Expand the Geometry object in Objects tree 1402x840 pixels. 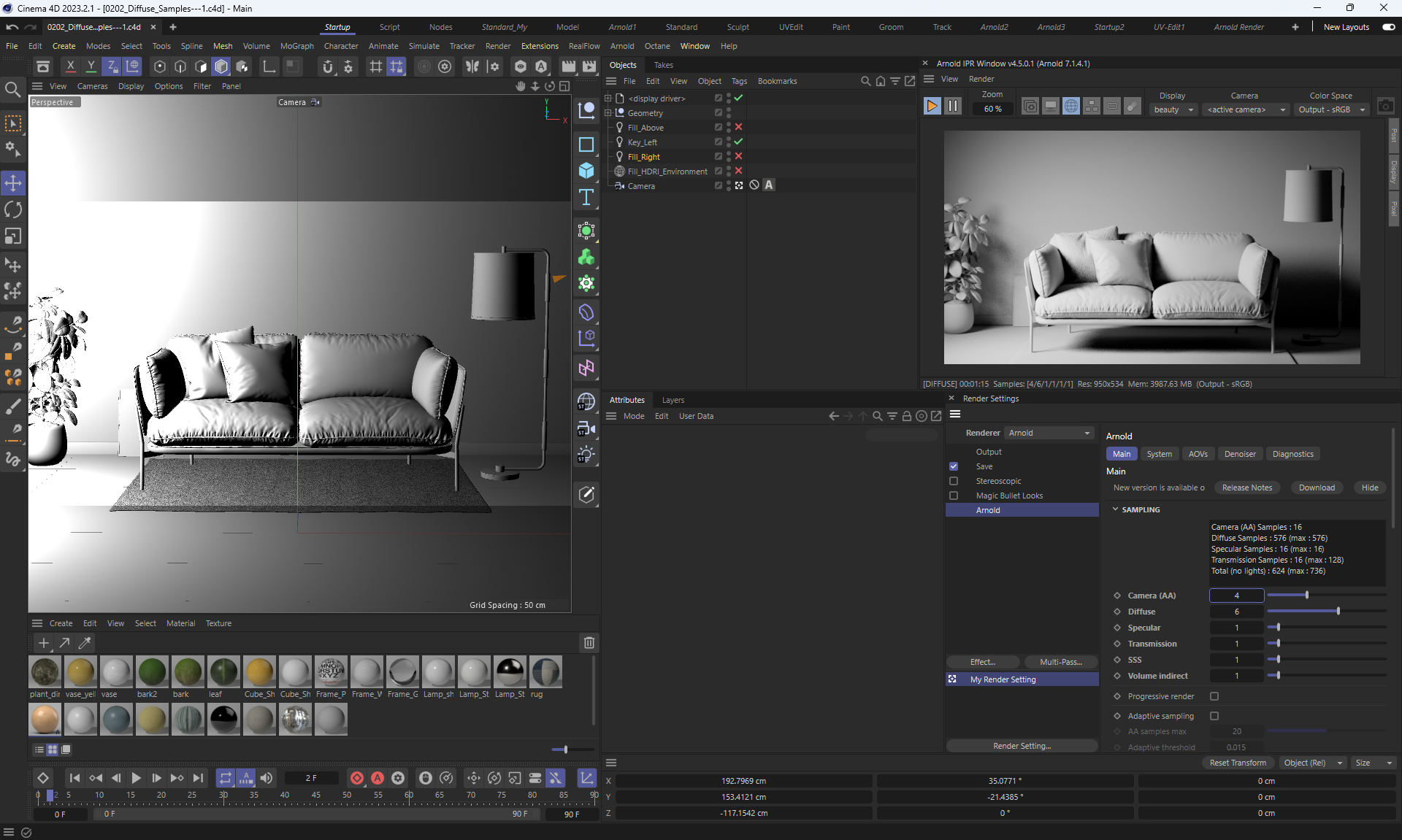coord(608,113)
